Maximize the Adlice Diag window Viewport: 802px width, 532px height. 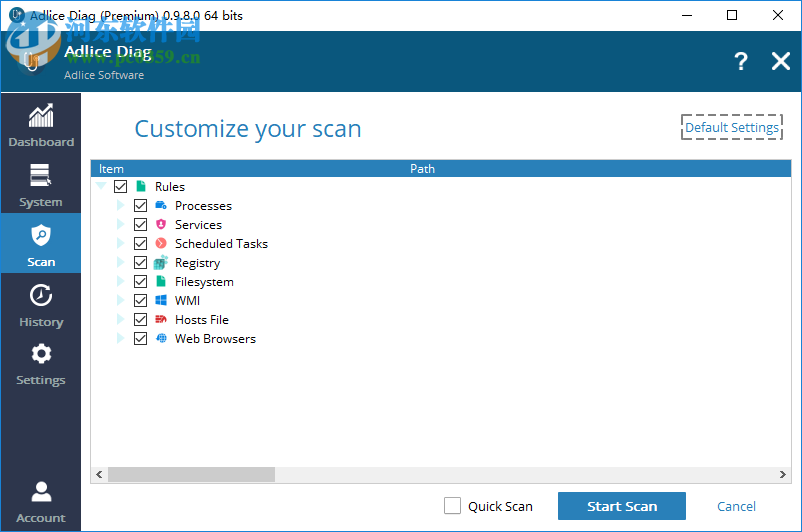pos(732,15)
